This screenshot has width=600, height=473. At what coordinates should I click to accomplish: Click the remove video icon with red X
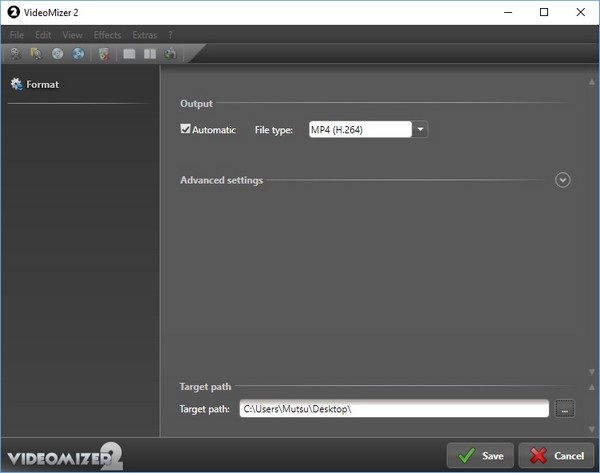(104, 54)
